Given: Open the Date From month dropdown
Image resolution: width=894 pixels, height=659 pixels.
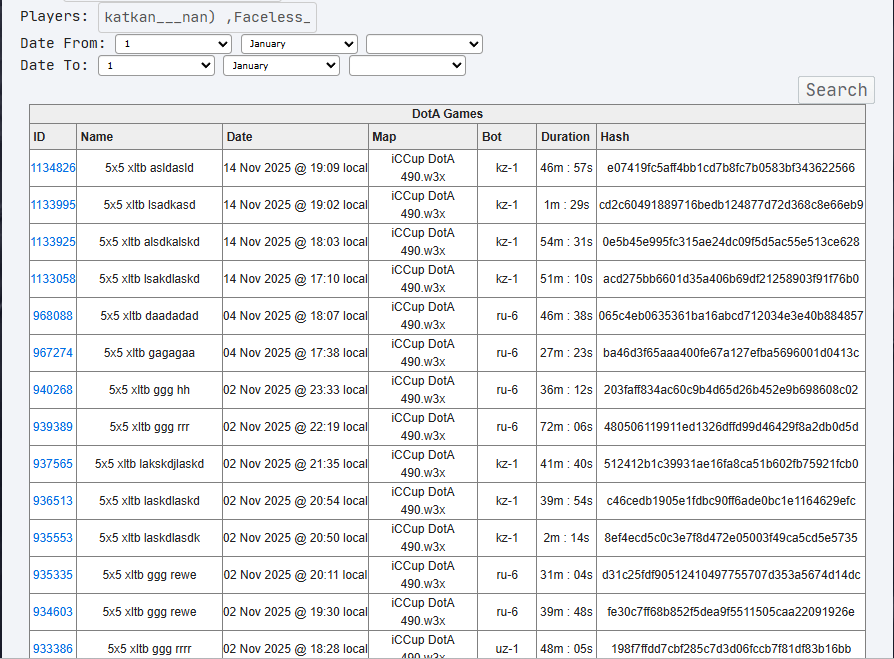Looking at the screenshot, I should 299,44.
